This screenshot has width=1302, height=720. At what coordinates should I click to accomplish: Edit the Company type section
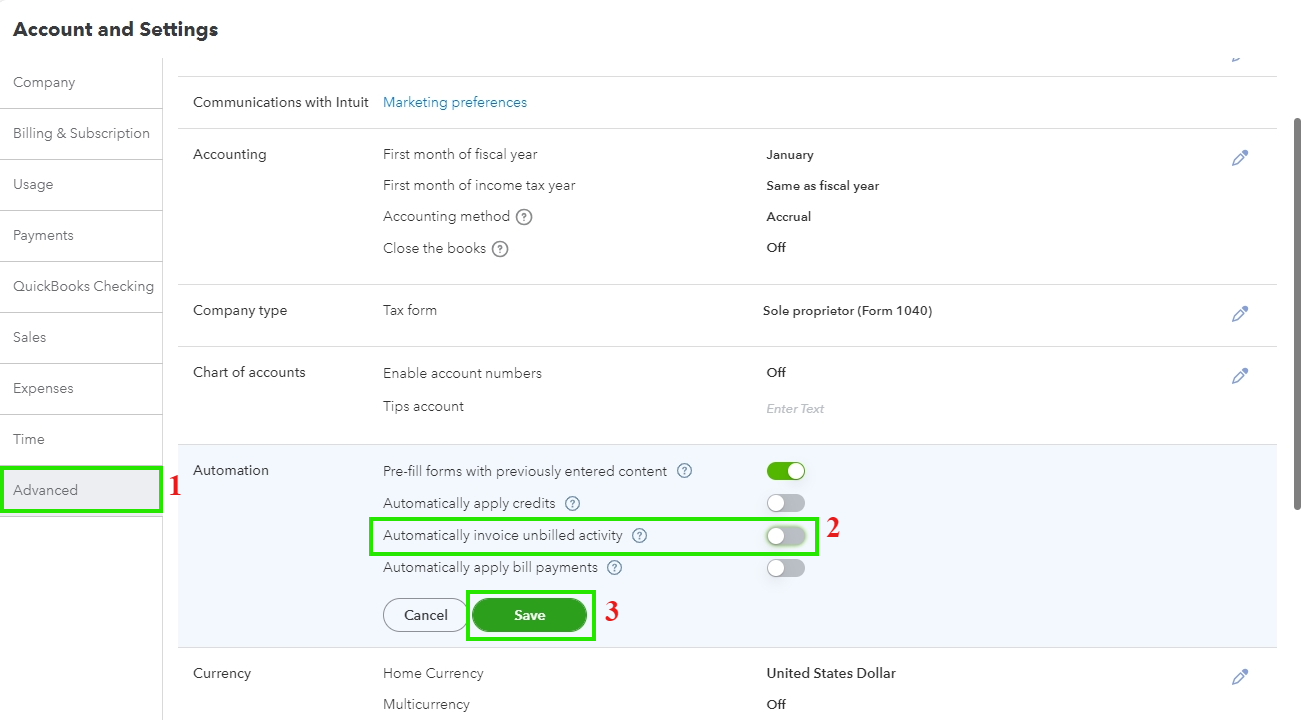click(1240, 313)
